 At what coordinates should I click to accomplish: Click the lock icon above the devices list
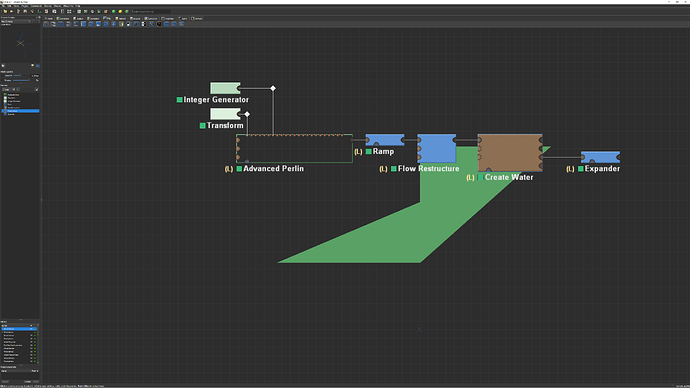pyautogui.click(x=37, y=89)
